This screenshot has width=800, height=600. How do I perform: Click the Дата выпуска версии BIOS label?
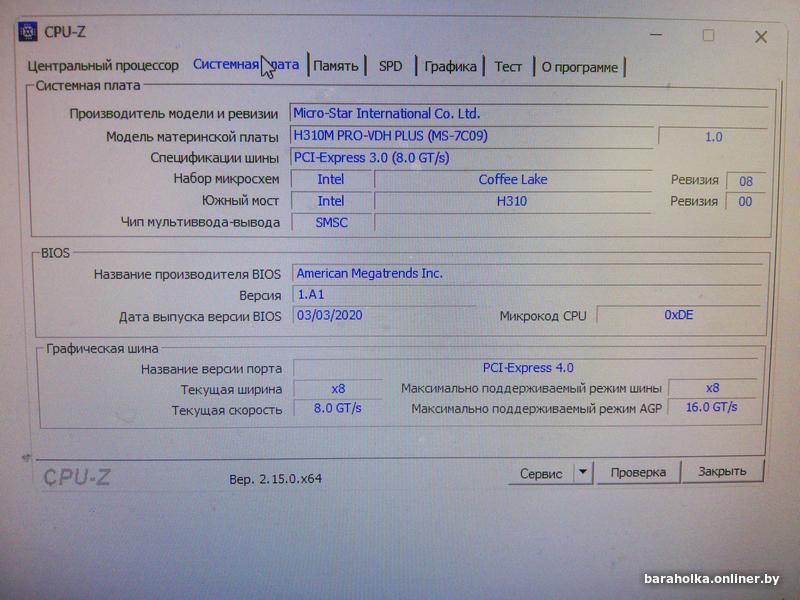[200, 317]
